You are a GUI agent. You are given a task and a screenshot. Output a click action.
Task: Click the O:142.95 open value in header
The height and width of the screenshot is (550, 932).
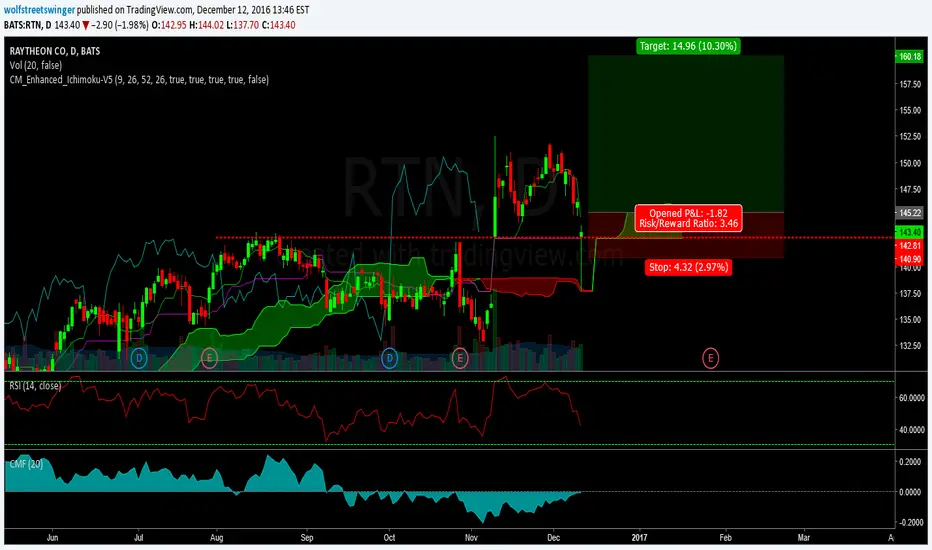coord(169,25)
